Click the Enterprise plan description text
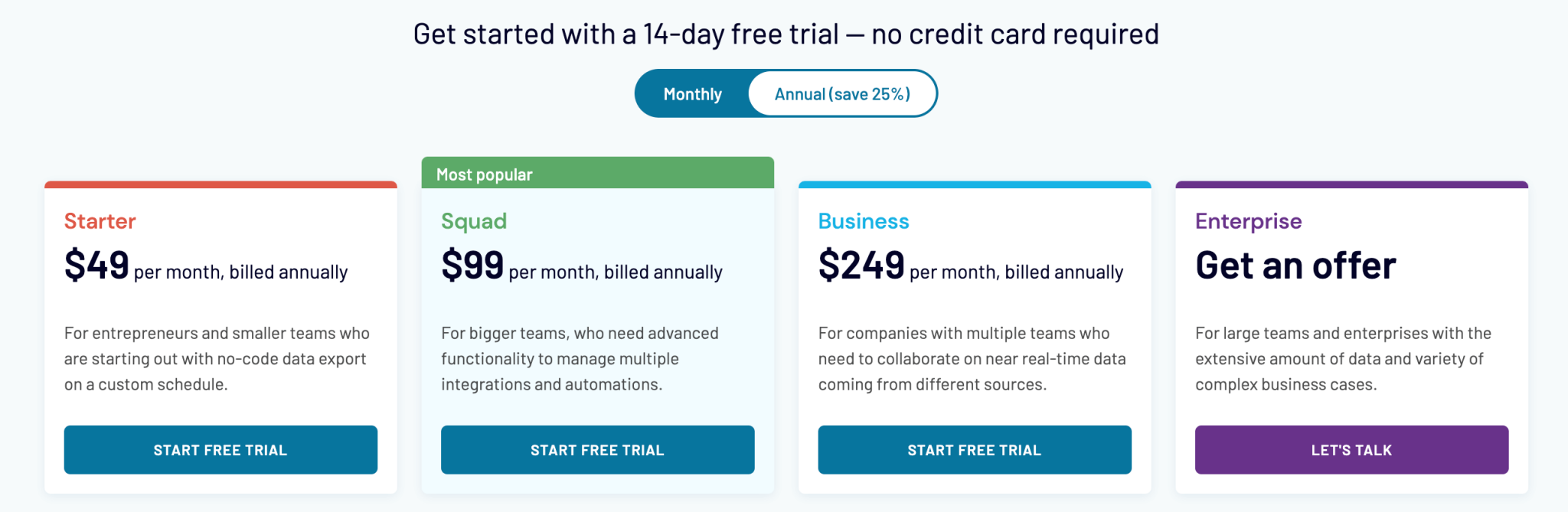Screen dimensions: 1568x512 1343,358
